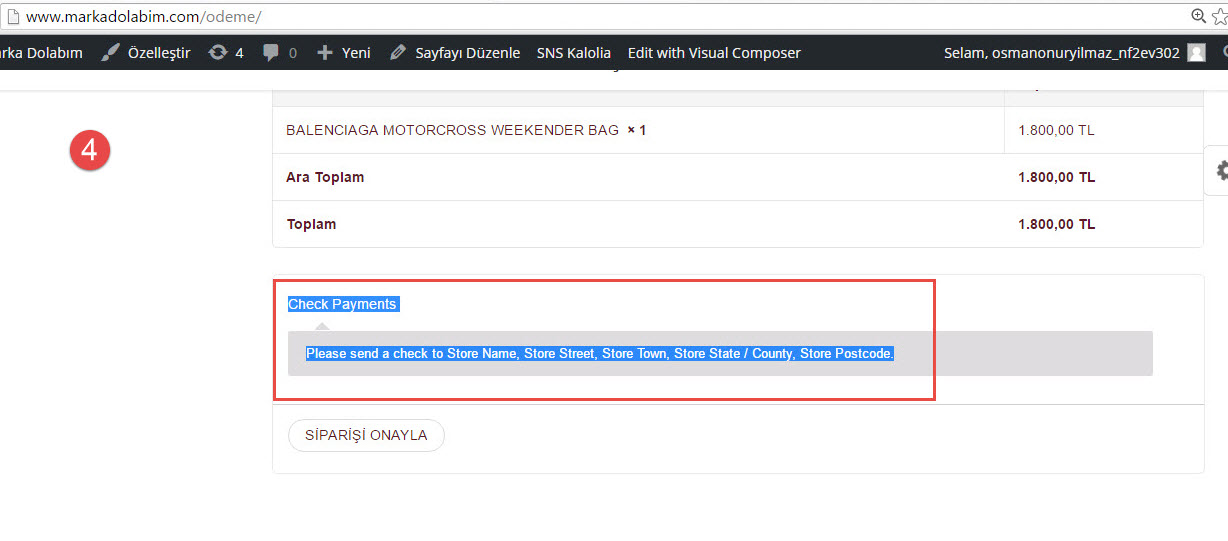Click the Sayfayı Düzenle link
Image resolution: width=1228 pixels, height=541 pixels.
click(x=465, y=53)
